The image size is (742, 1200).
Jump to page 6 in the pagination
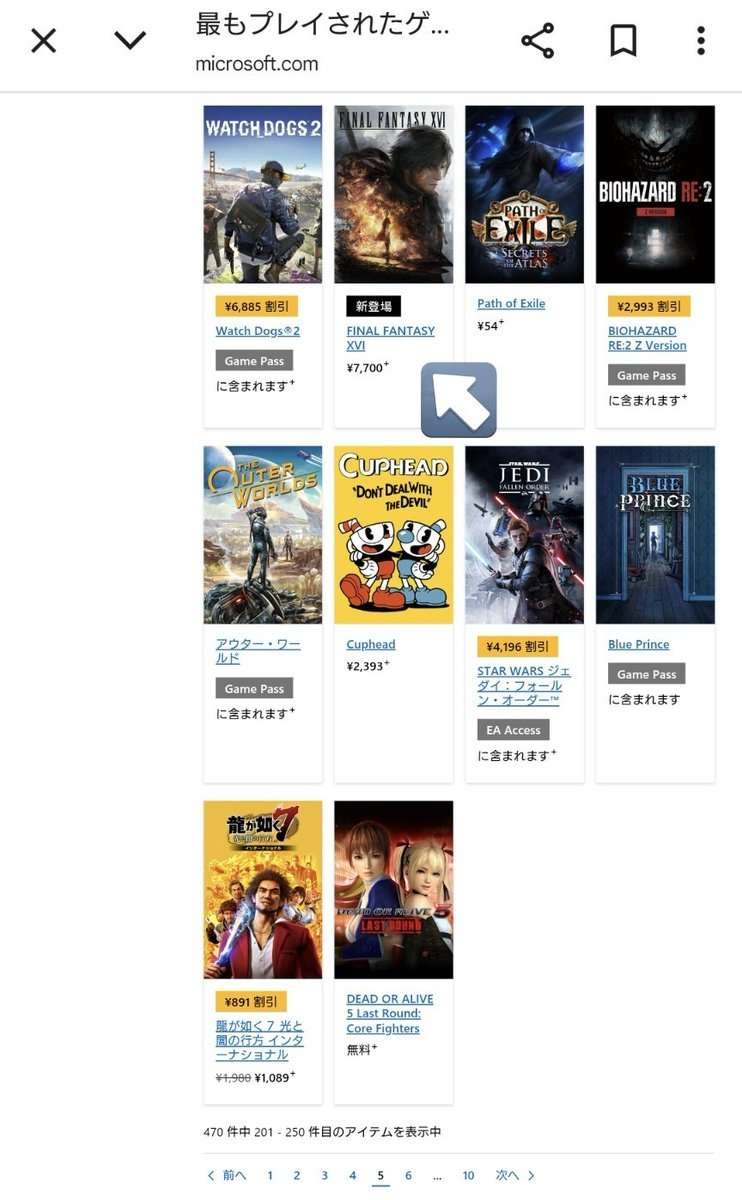click(x=408, y=1175)
